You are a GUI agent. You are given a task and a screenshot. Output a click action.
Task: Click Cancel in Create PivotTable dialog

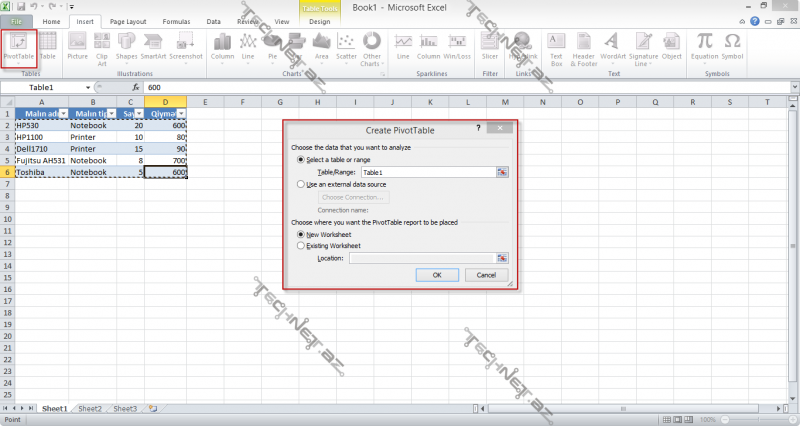pyautogui.click(x=486, y=275)
